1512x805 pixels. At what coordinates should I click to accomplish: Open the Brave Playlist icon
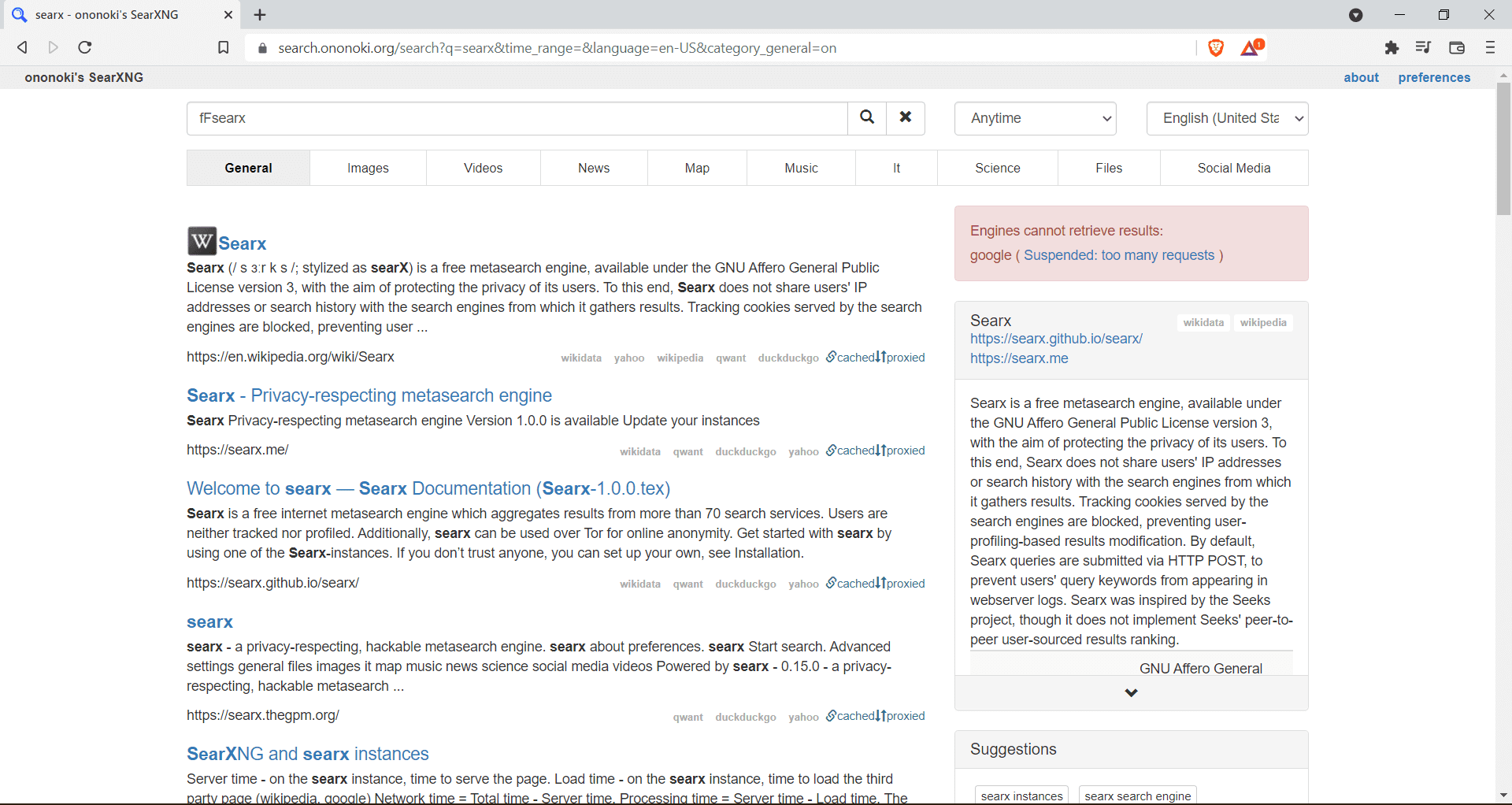1424,47
